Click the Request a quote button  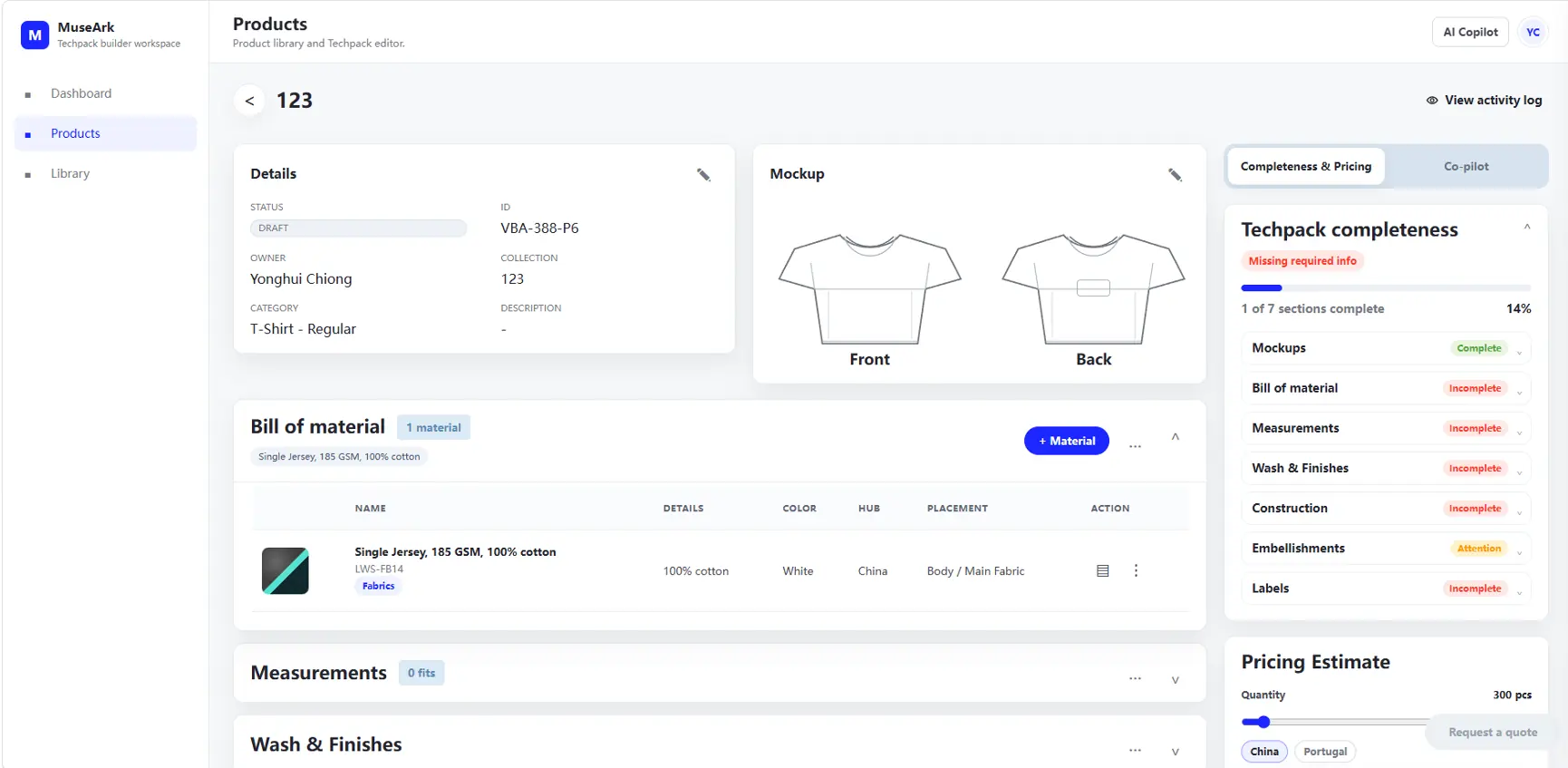1493,732
